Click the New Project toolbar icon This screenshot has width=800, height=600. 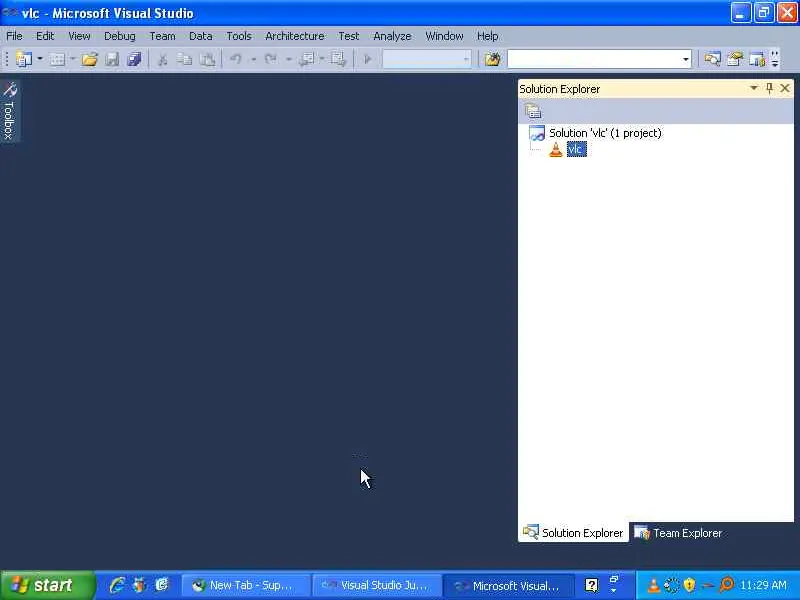(x=23, y=59)
